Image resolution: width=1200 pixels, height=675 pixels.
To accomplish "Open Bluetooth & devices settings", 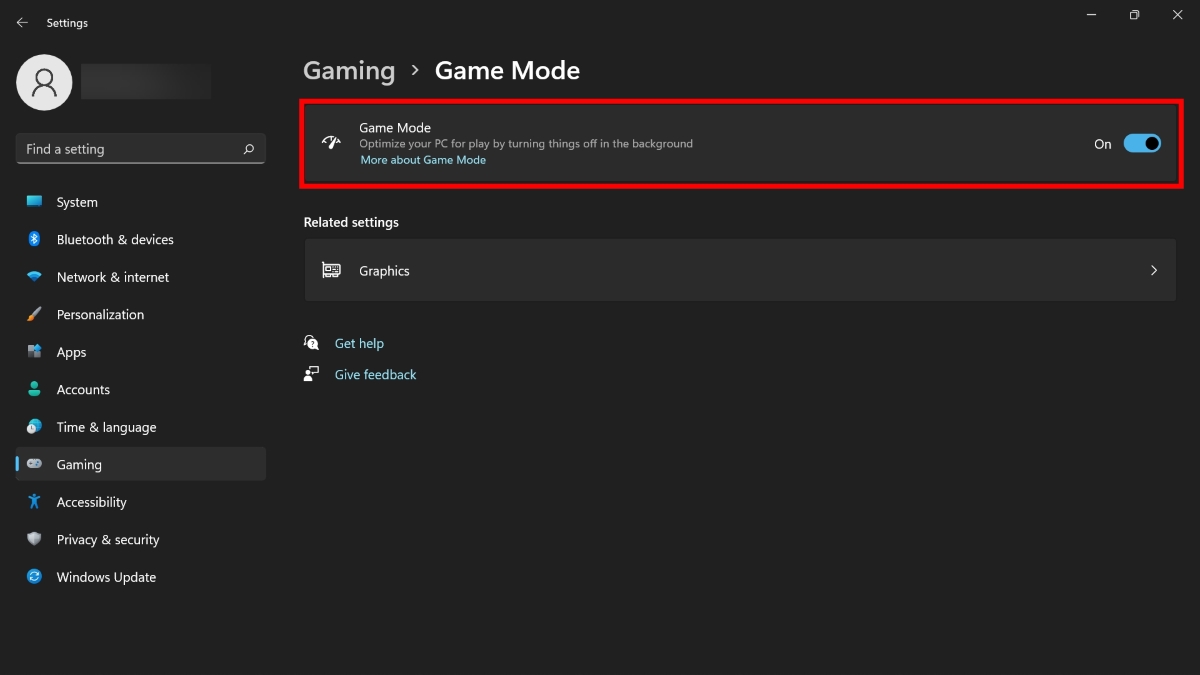I will [34, 239].
